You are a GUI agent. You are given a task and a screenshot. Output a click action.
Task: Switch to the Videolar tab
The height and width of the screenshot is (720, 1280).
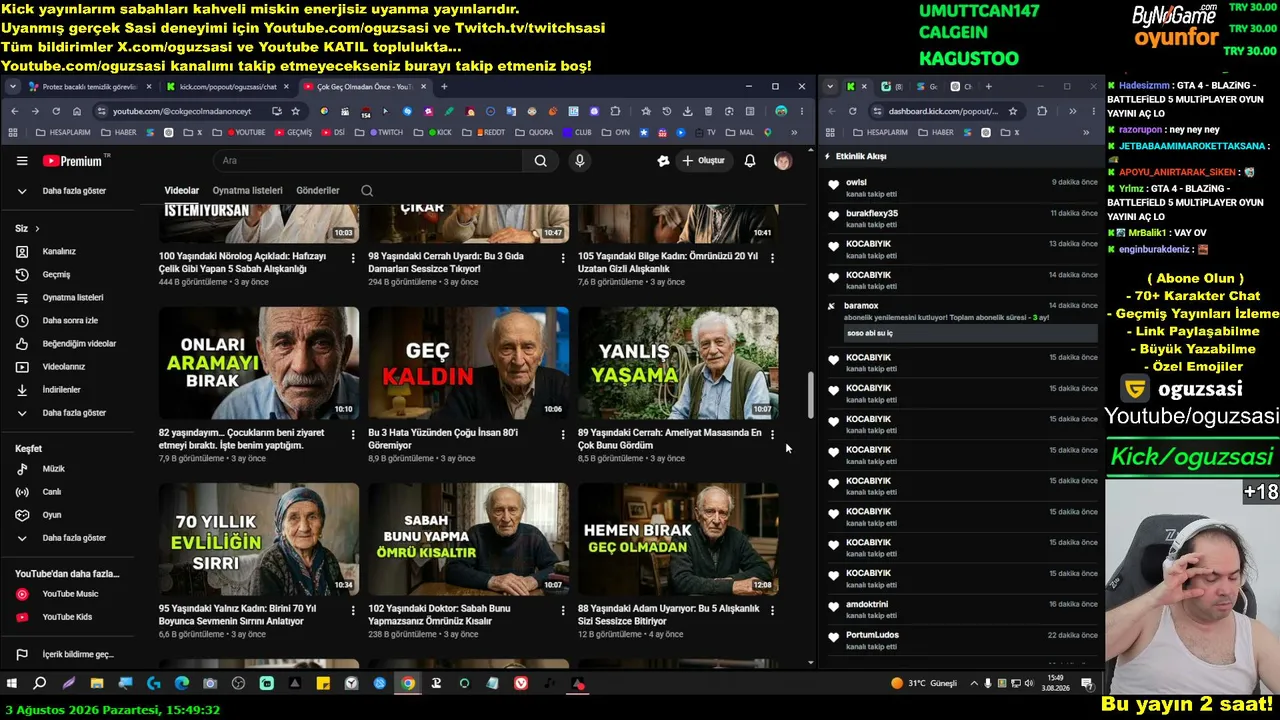[182, 191]
